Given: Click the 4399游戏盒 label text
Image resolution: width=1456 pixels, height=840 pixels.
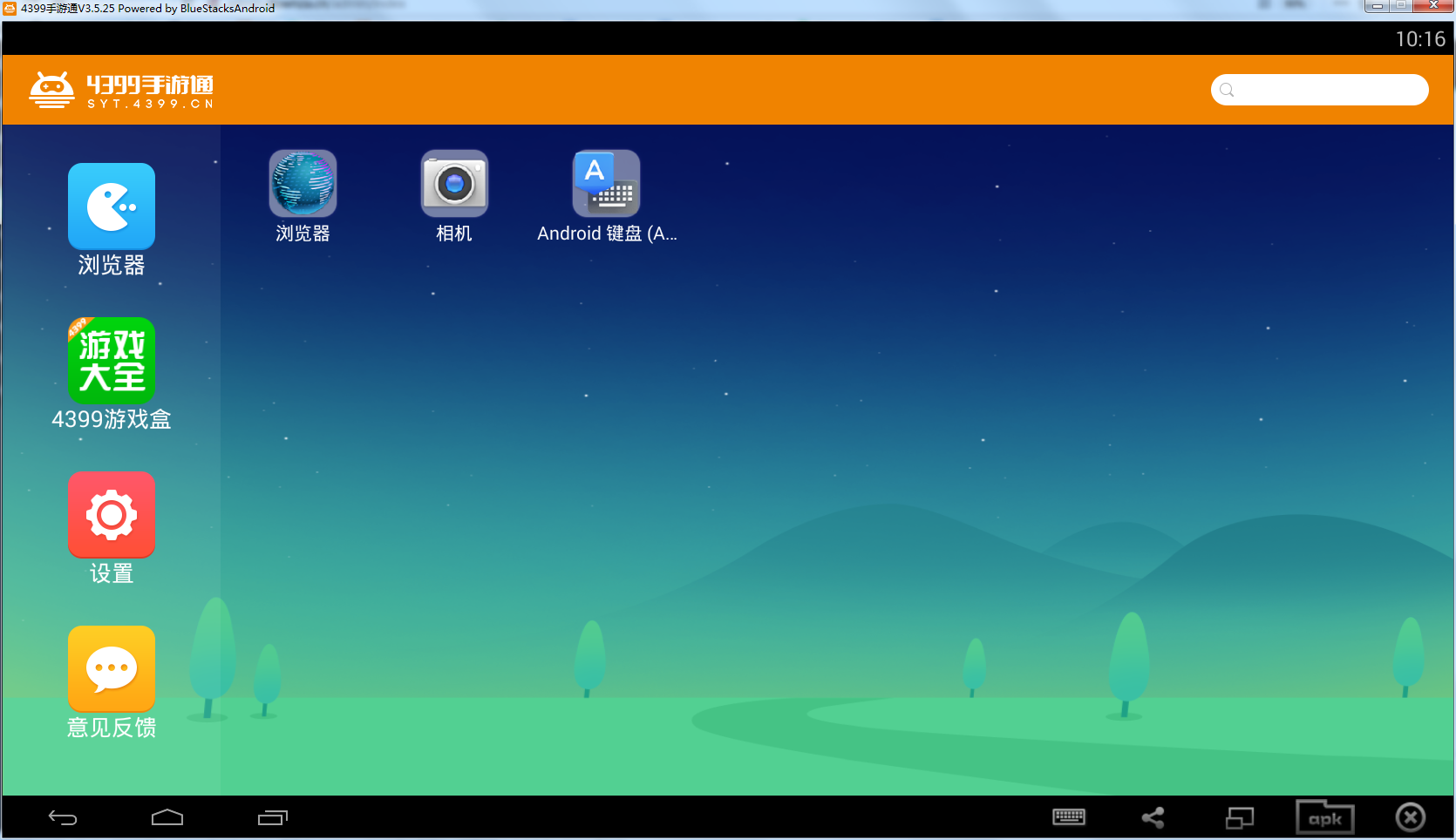Looking at the screenshot, I should (112, 419).
